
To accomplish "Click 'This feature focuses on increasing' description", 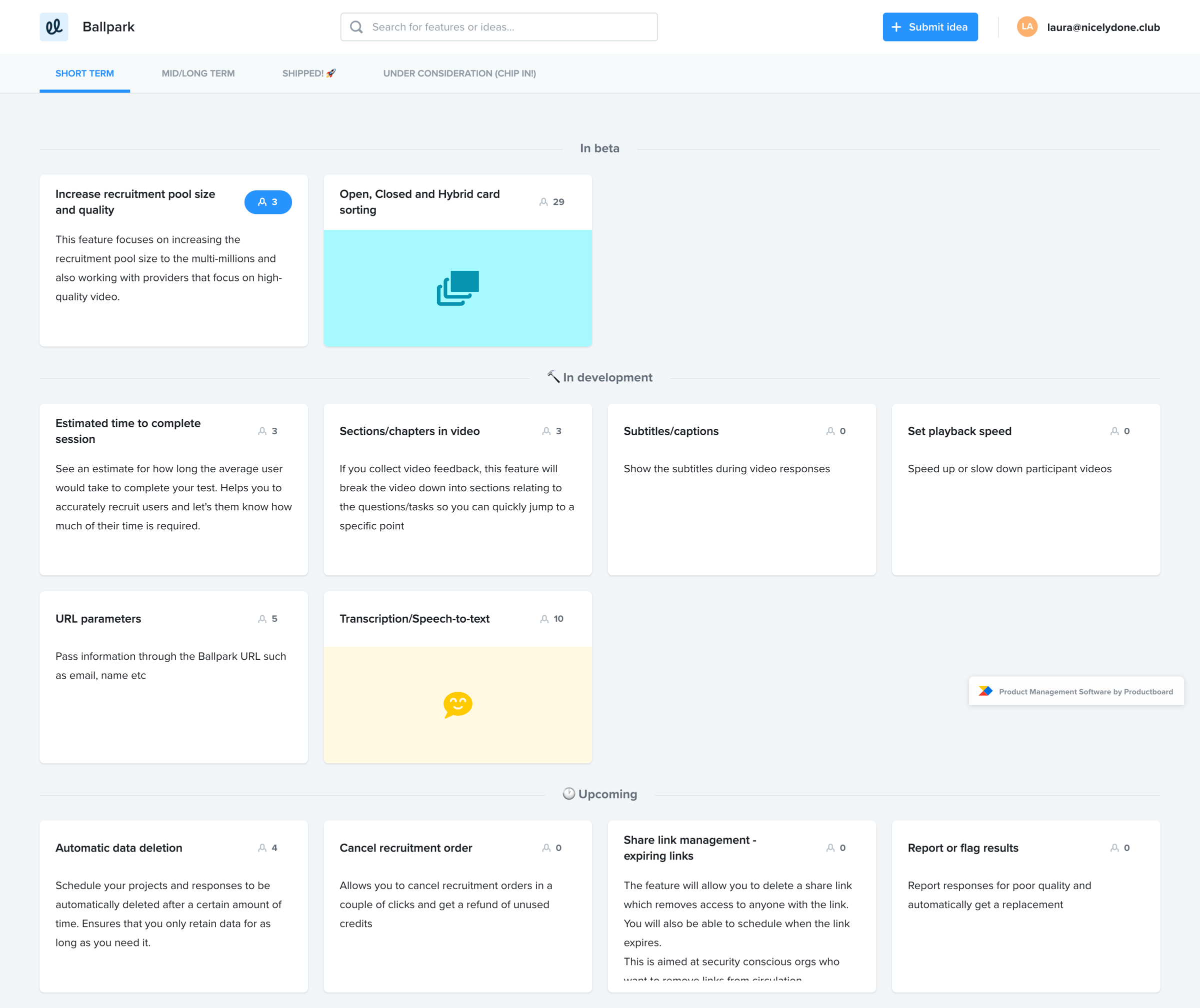I will pos(168,268).
